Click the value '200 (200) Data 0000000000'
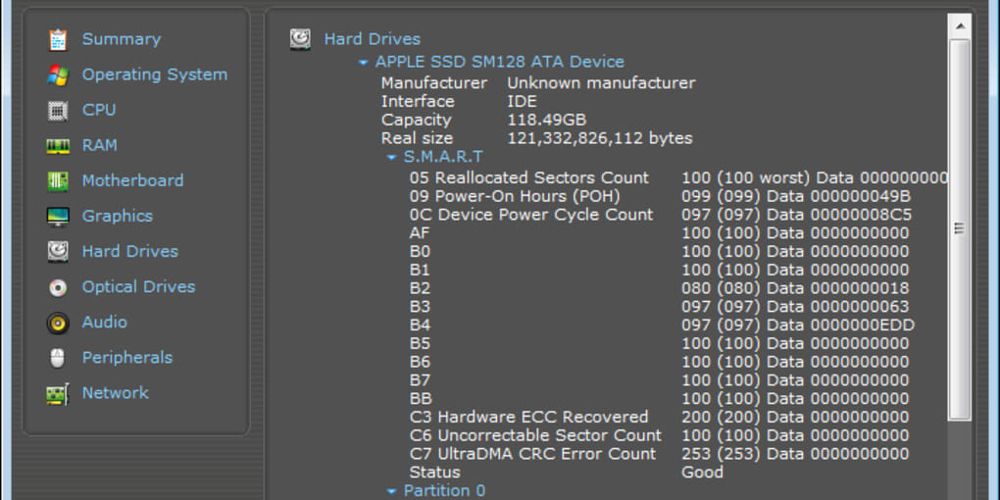The height and width of the screenshot is (500, 1000). click(795, 417)
